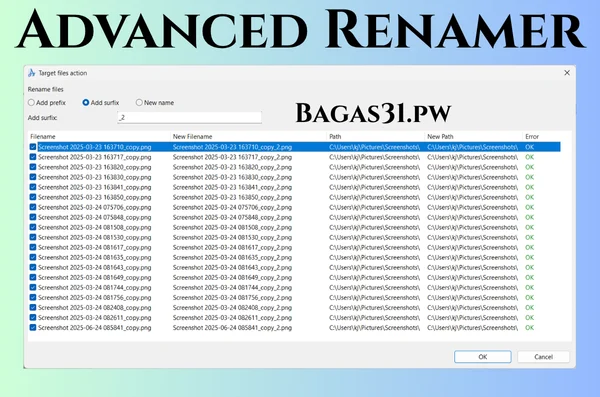The image size is (600, 397).
Task: Click Path cell of the 163841_copy.png row
Action: [374, 187]
